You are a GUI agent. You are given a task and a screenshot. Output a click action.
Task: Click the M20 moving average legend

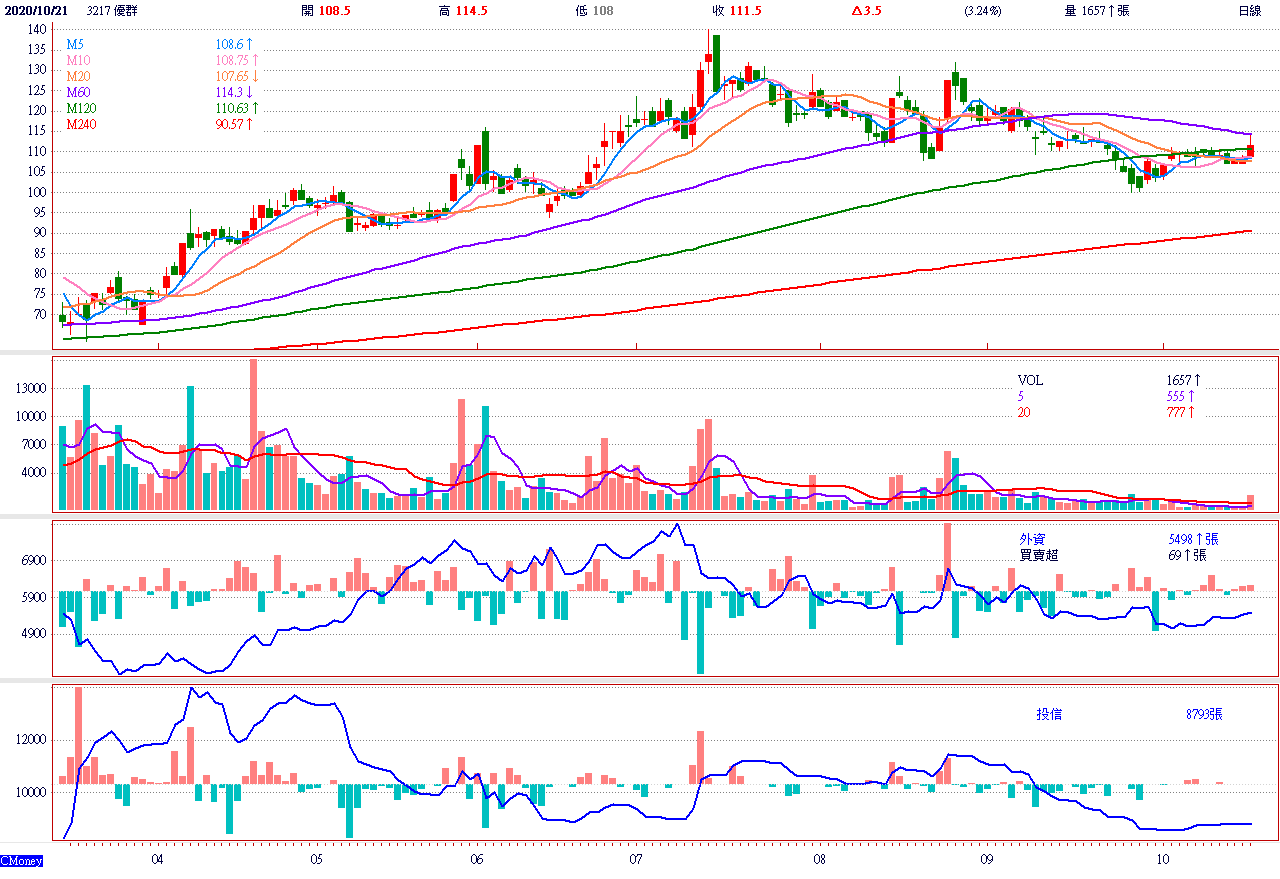78,77
